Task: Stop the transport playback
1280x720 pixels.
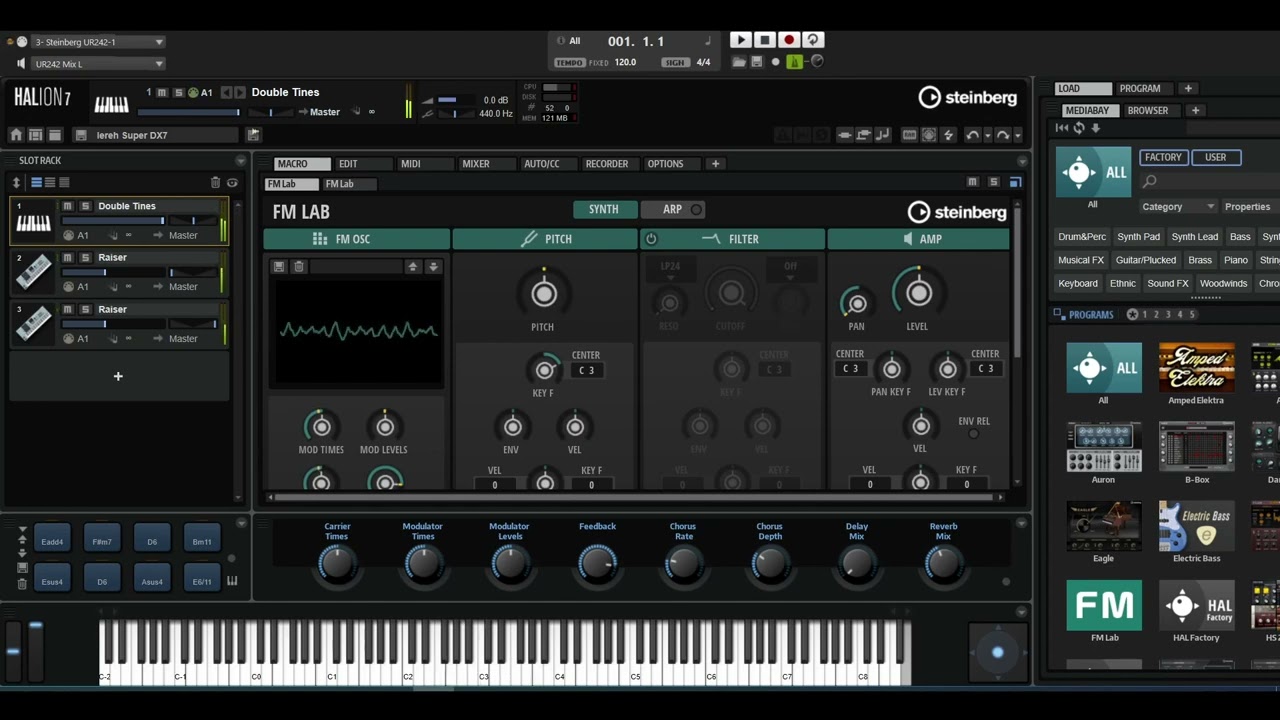Action: click(765, 40)
